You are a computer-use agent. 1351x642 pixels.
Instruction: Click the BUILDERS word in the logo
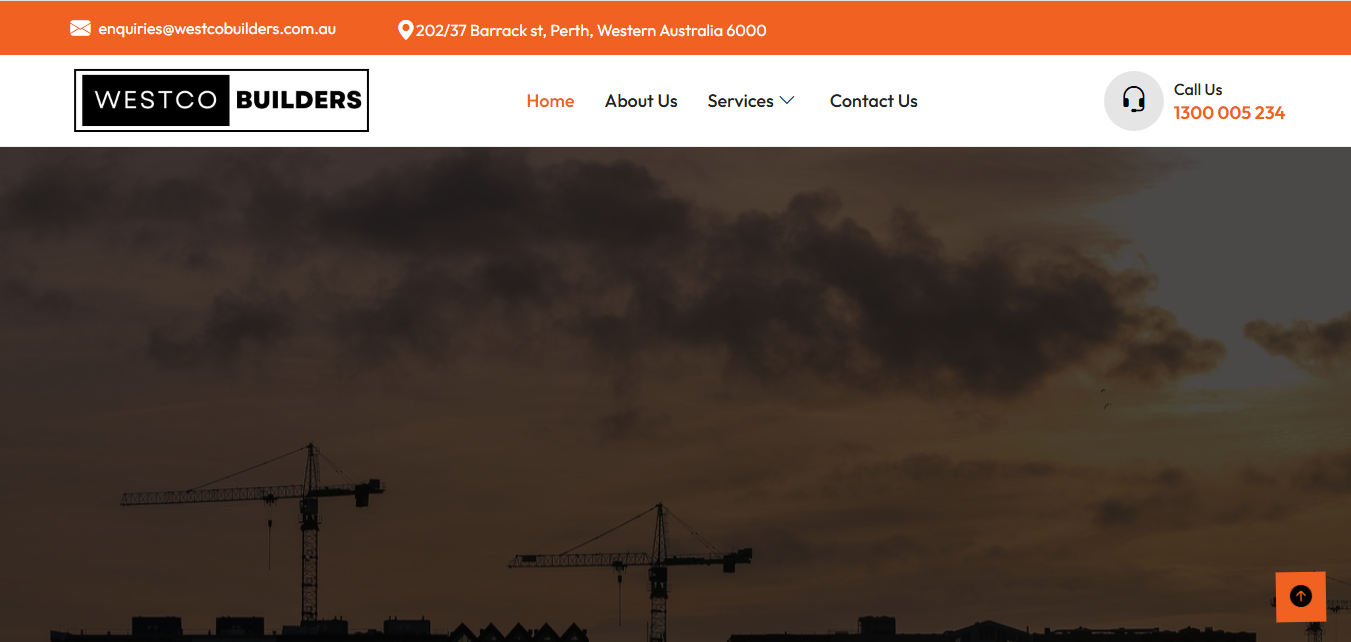tap(298, 100)
